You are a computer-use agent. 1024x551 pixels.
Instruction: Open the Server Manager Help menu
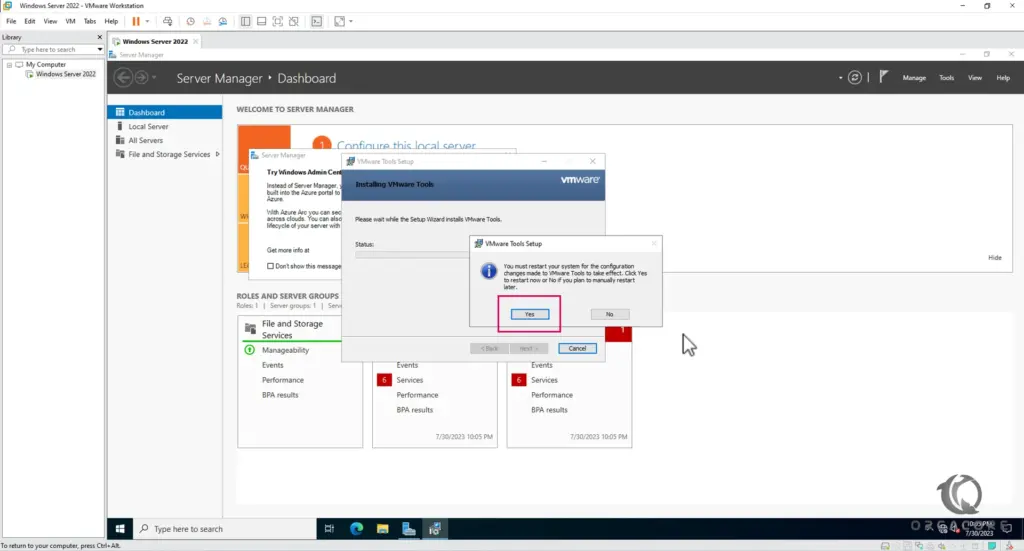1003,78
